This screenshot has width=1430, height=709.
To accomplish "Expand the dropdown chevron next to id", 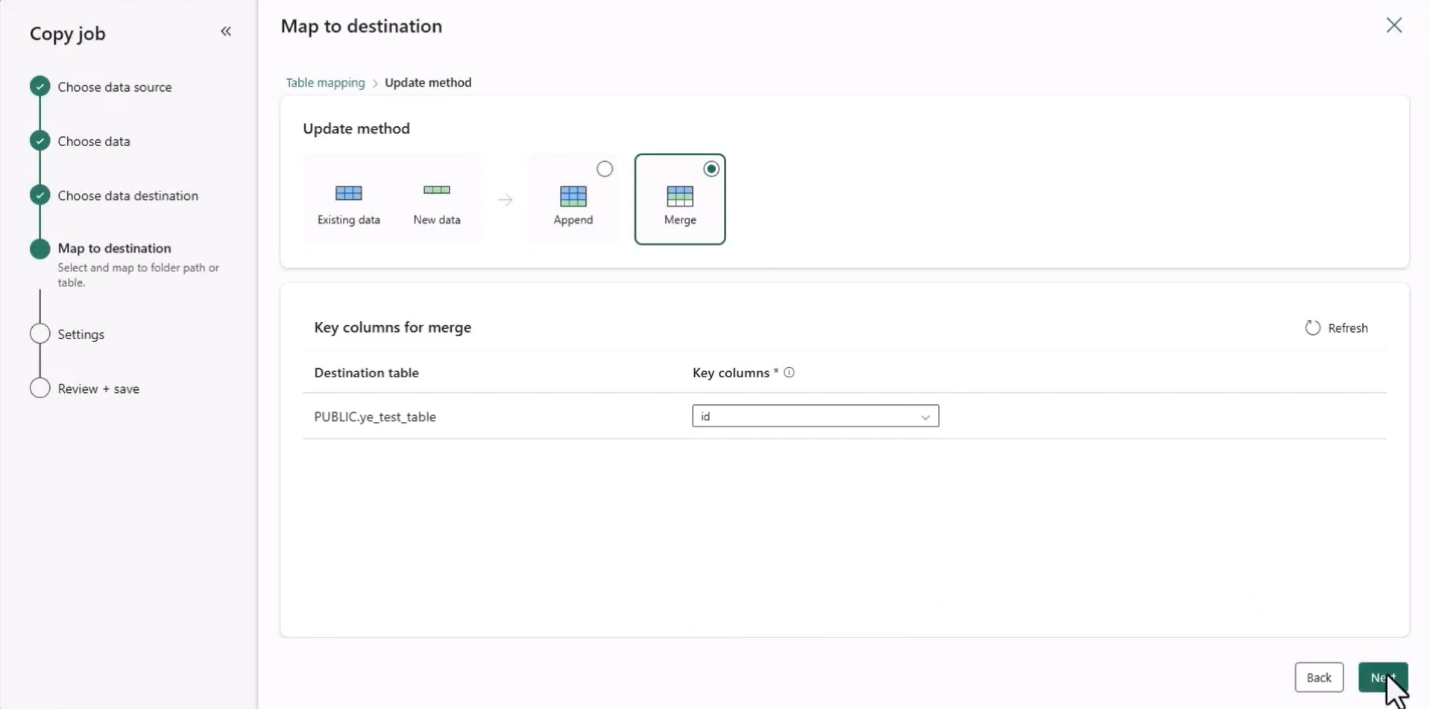I will (x=926, y=416).
